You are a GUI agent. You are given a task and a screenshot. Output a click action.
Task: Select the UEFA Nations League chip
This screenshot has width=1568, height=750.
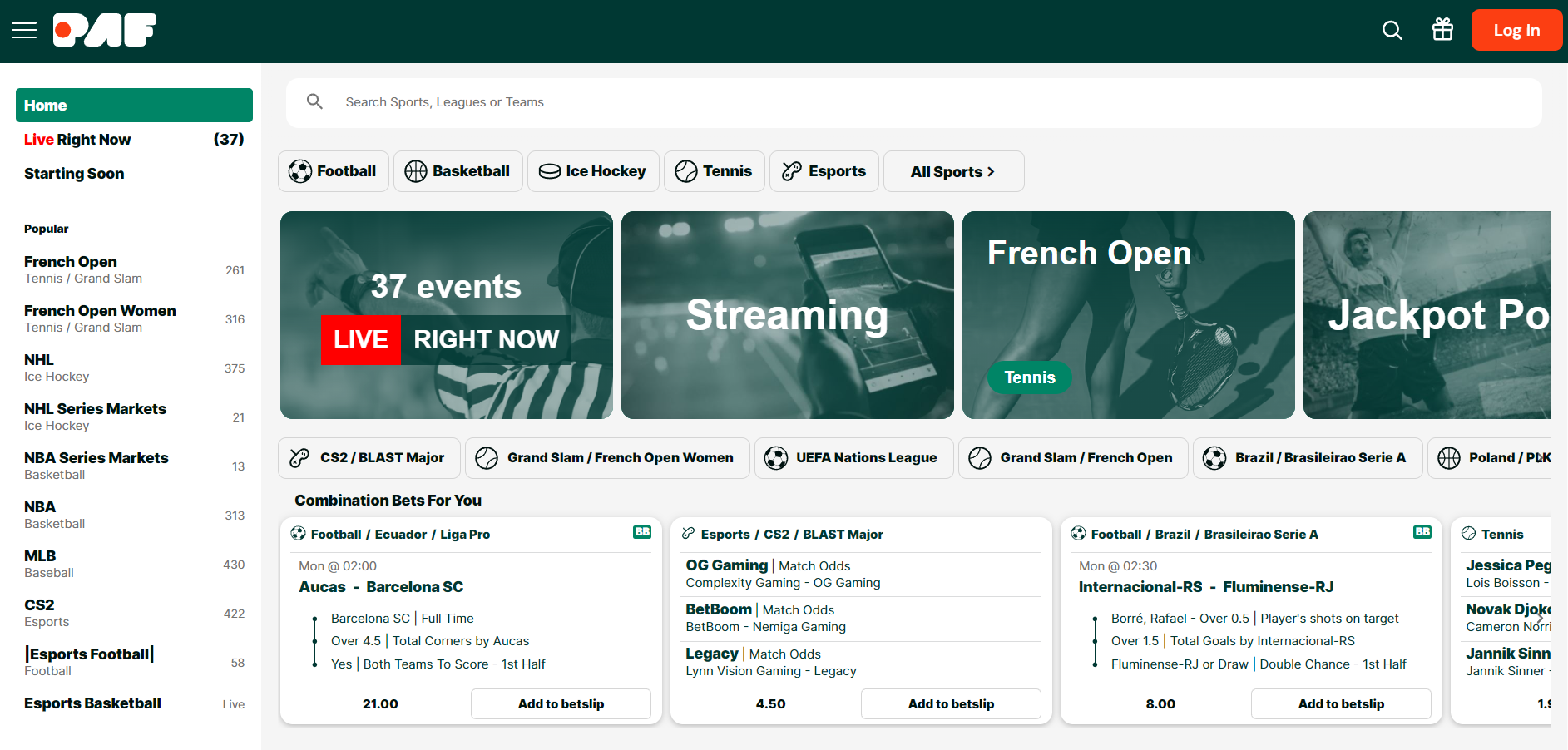click(853, 458)
